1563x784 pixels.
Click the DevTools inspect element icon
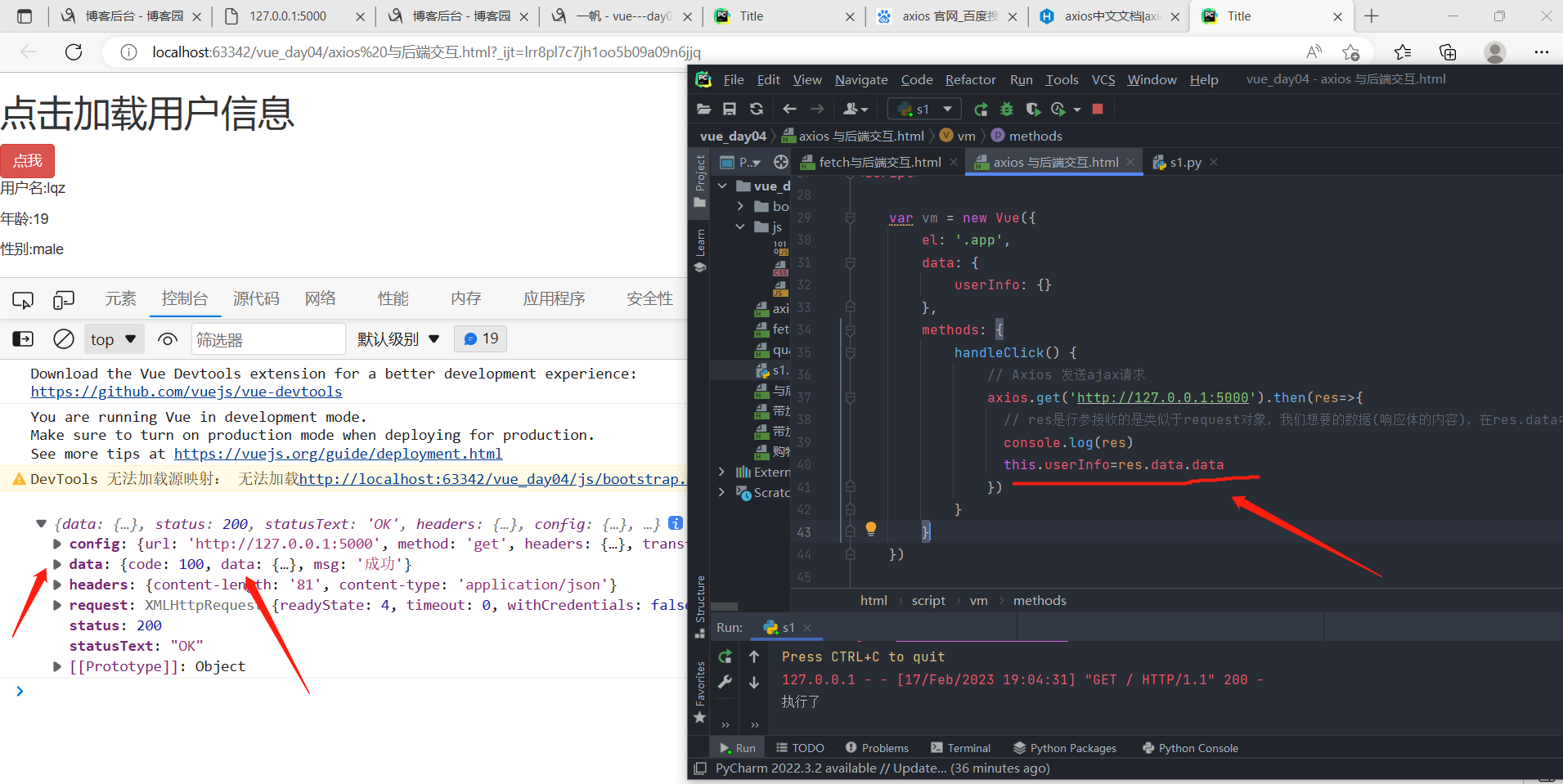click(23, 300)
